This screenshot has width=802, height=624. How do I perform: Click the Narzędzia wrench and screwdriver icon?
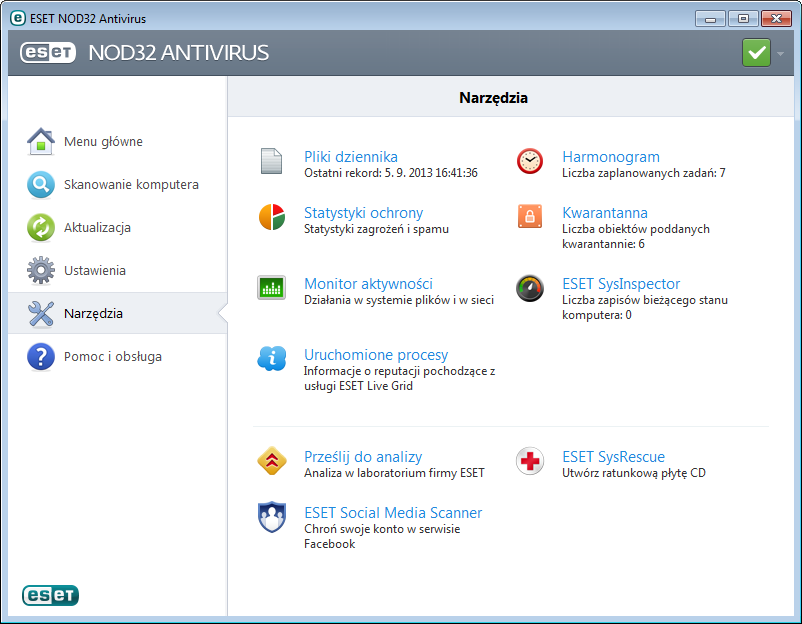41,313
